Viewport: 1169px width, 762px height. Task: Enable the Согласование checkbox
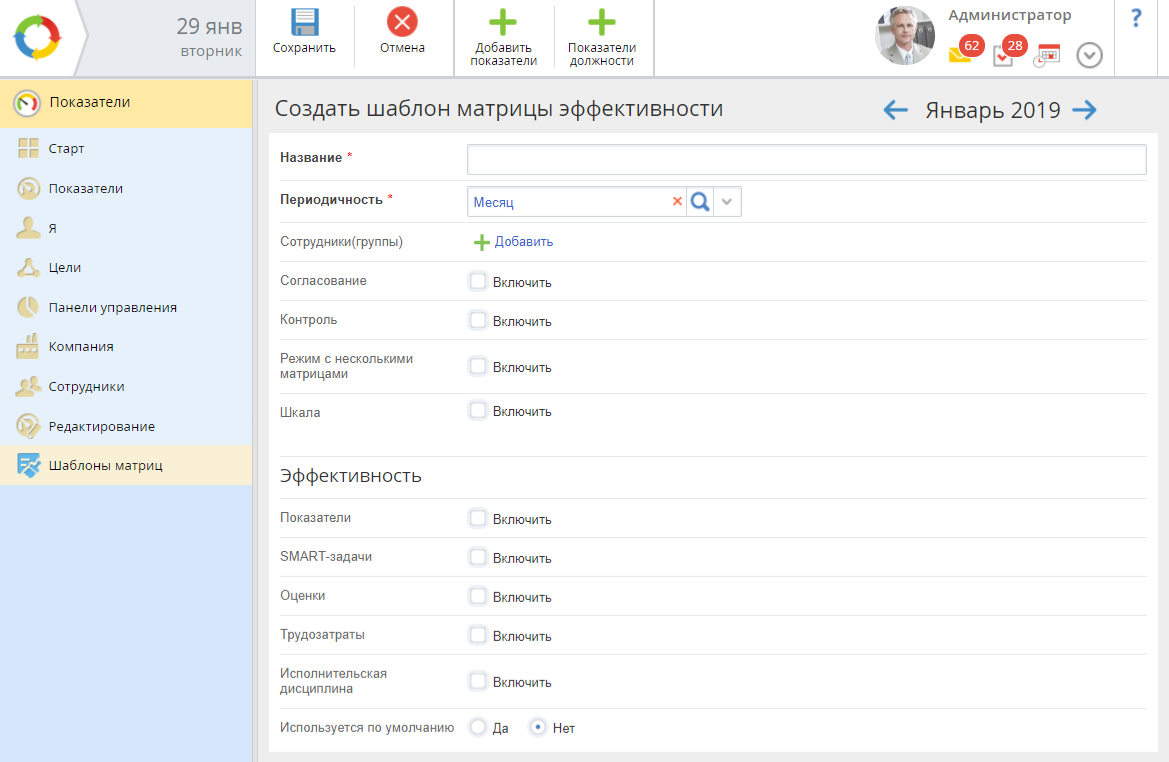(478, 281)
